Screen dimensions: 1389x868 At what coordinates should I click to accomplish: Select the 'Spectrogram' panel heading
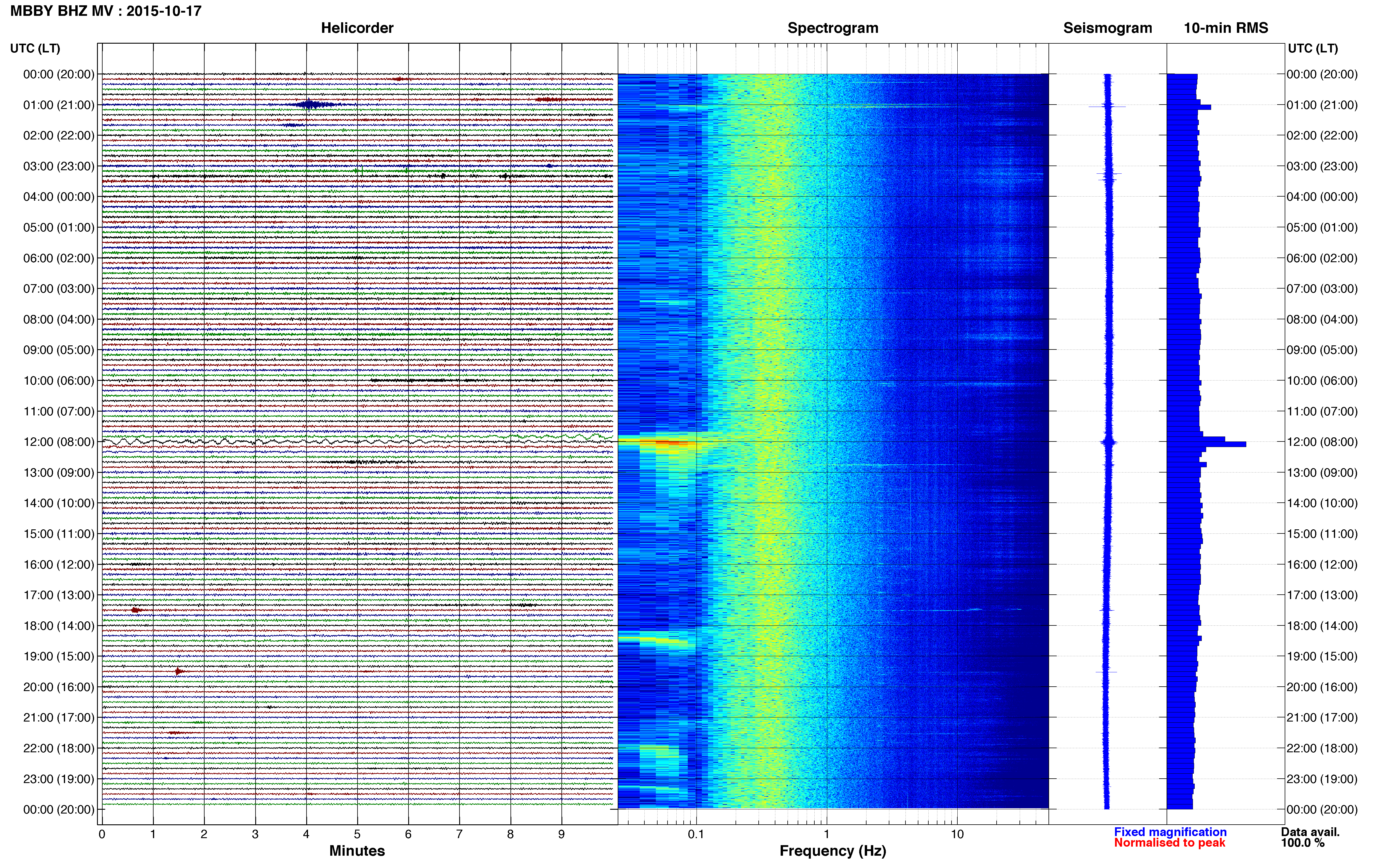click(x=833, y=28)
